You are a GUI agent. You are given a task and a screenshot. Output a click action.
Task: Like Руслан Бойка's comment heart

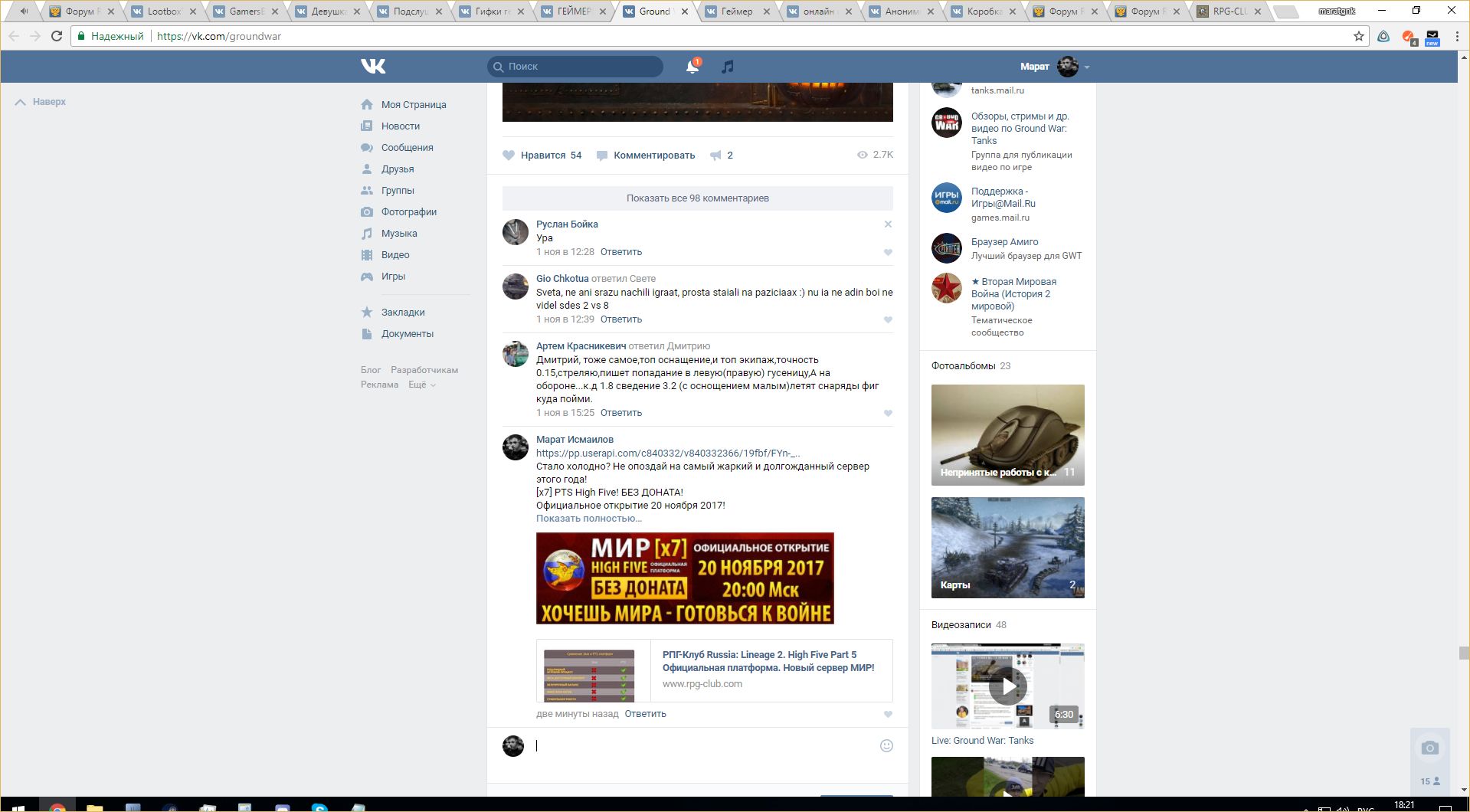(x=888, y=253)
